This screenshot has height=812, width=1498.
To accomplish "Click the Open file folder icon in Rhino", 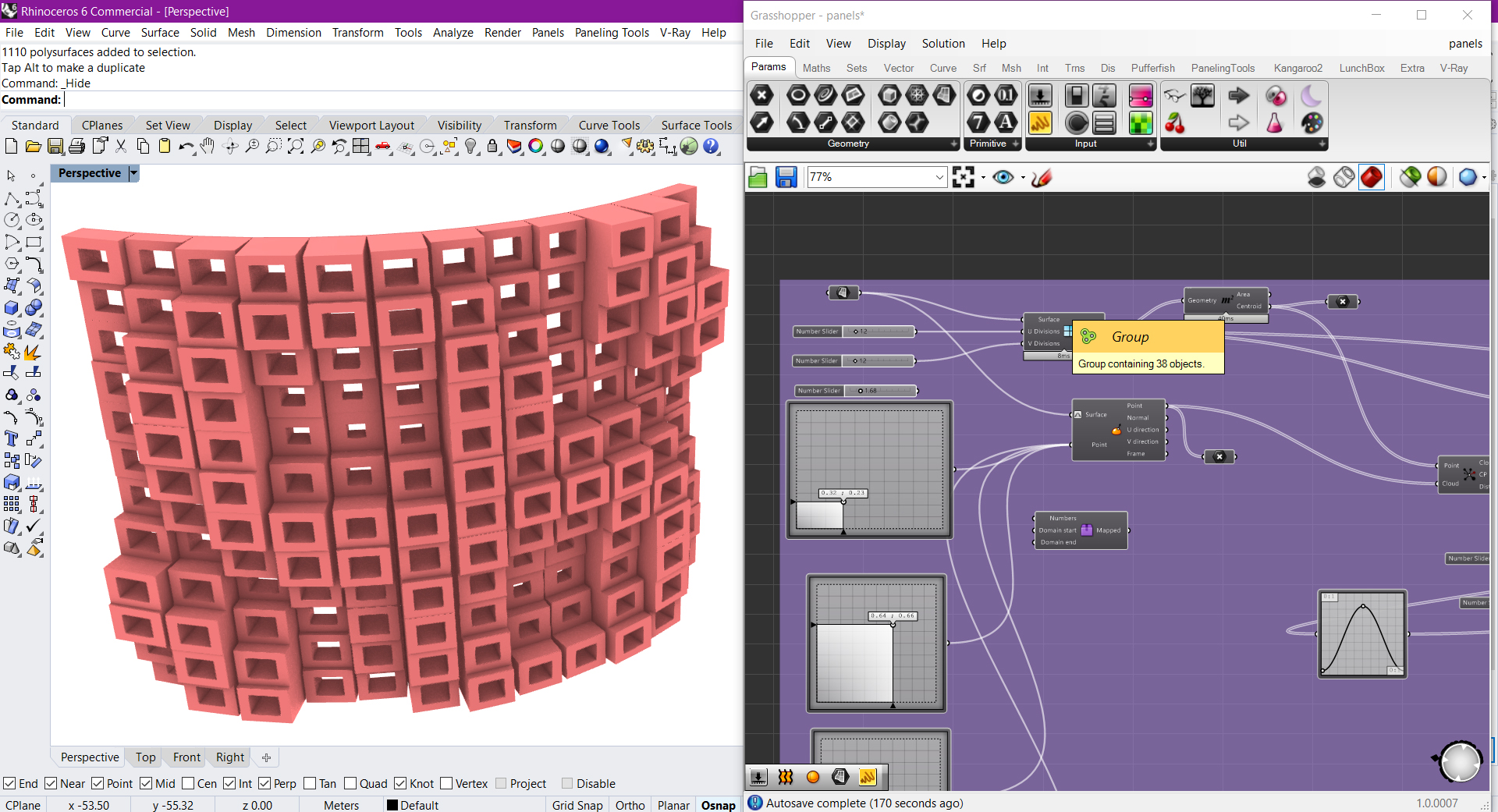I will tap(33, 147).
